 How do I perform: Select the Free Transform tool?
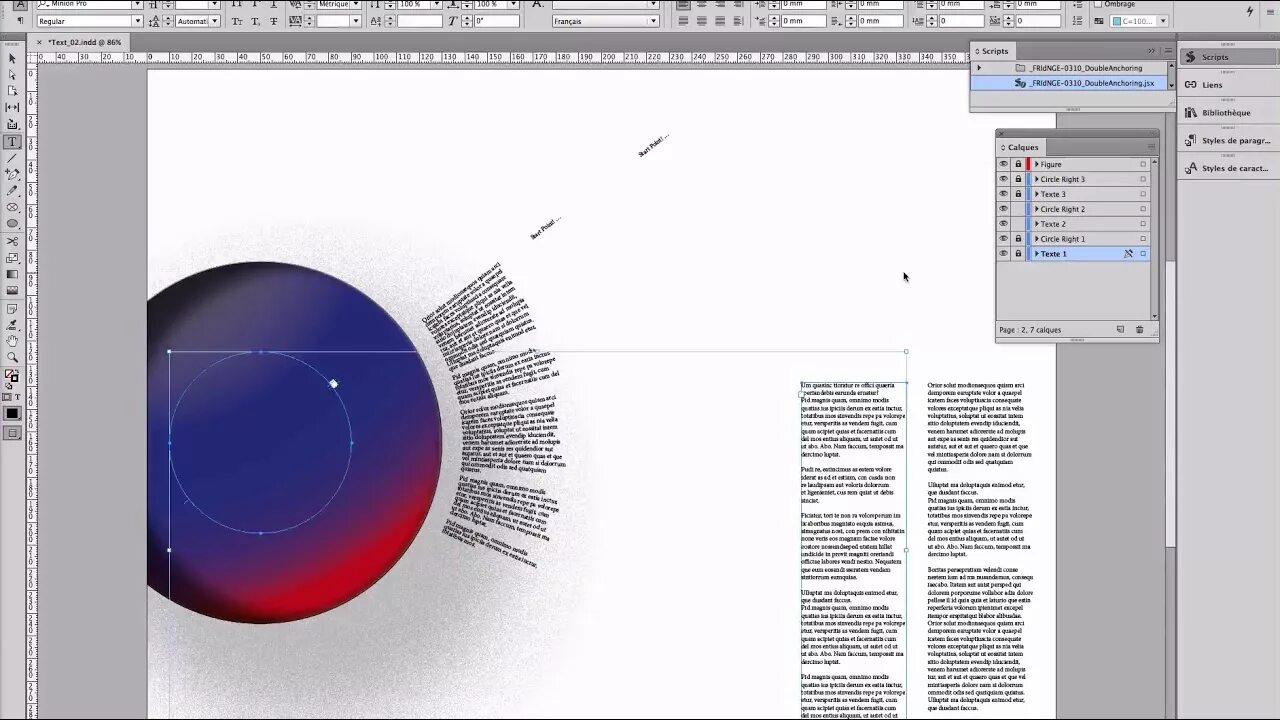tap(12, 257)
